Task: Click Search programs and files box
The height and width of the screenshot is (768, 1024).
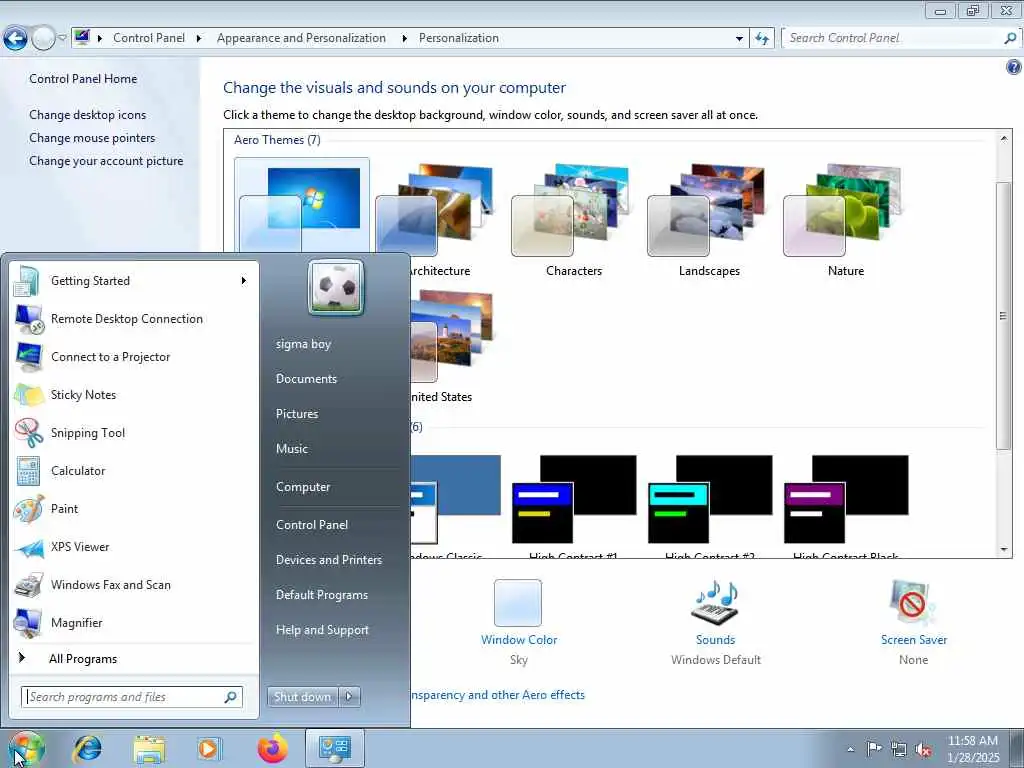Action: pos(132,697)
